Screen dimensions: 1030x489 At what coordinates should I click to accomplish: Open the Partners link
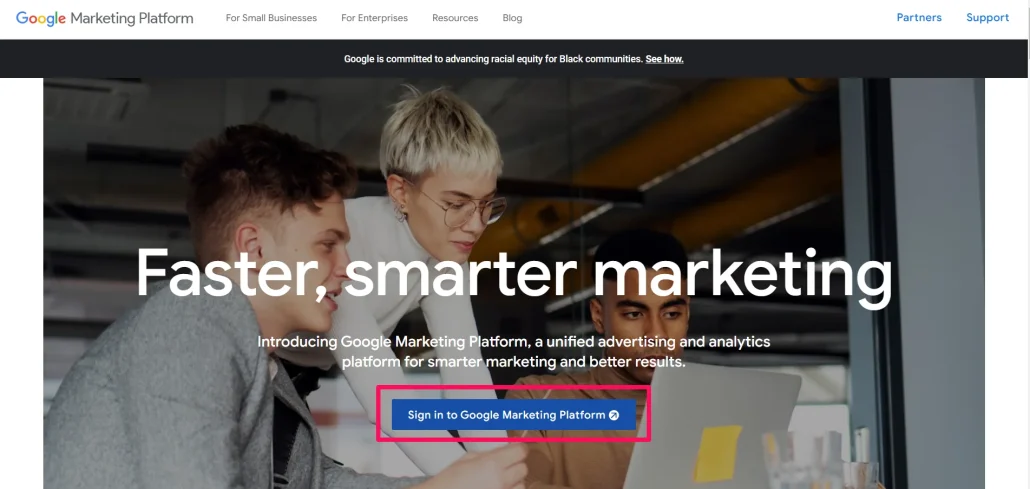point(919,18)
